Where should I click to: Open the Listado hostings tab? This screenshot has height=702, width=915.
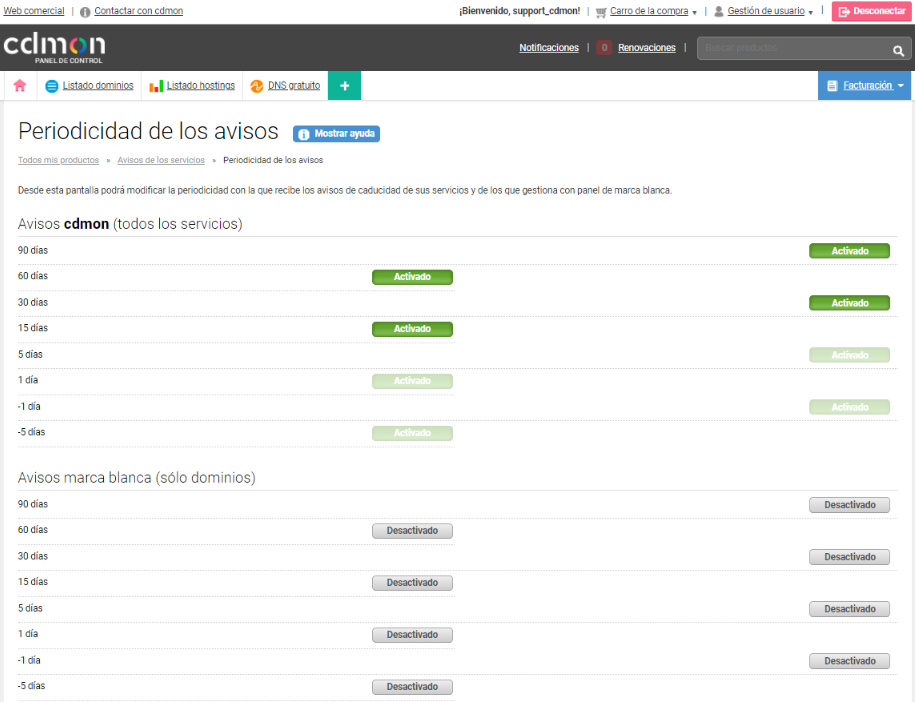(201, 86)
